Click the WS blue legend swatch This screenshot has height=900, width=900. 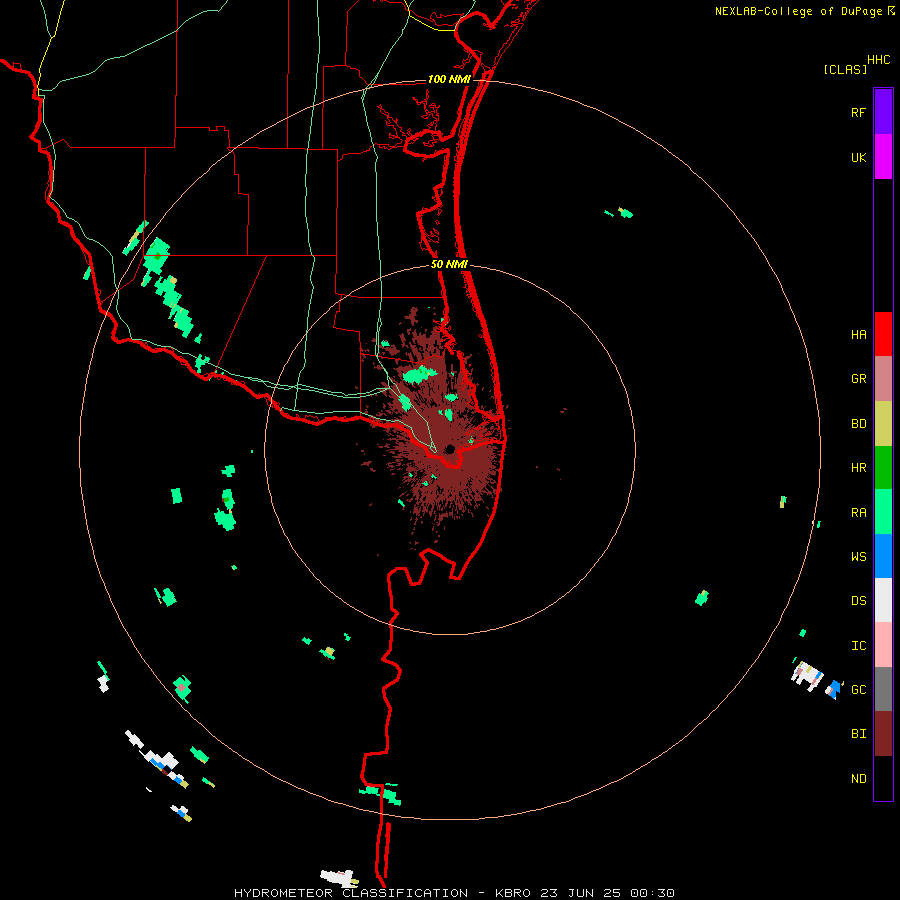click(x=883, y=556)
